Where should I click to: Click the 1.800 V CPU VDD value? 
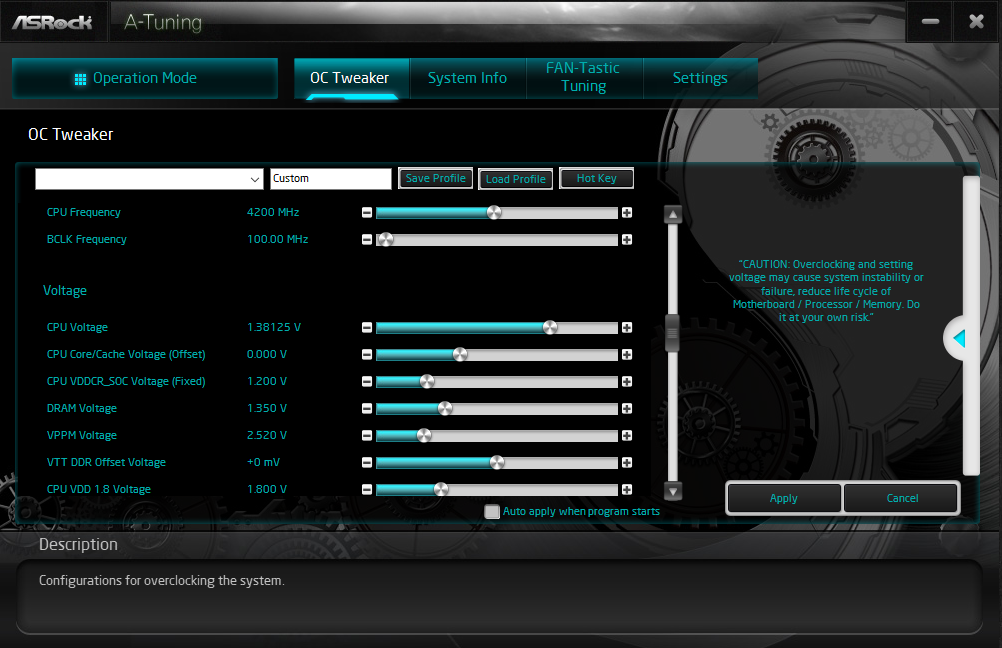point(266,490)
